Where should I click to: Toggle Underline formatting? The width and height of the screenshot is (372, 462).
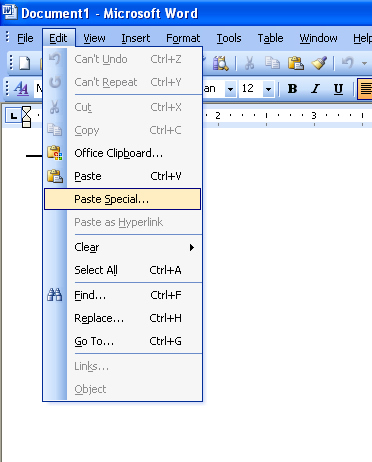(x=338, y=89)
